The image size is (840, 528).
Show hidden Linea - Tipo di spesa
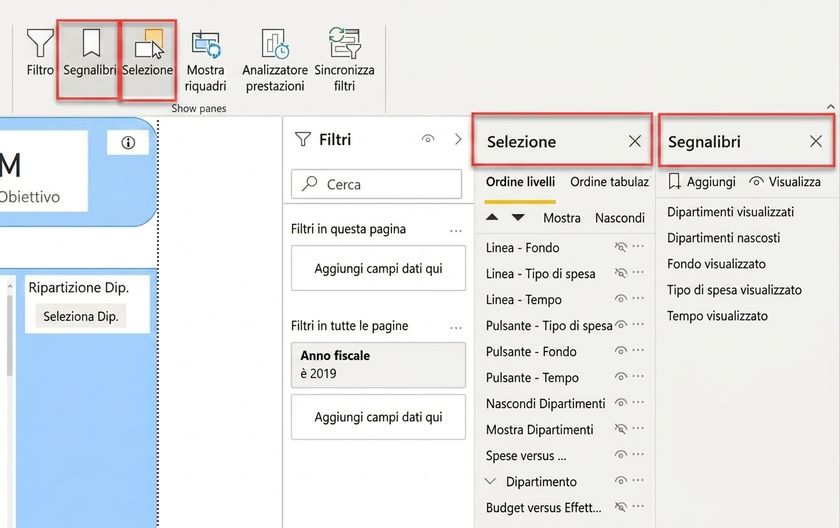coord(621,273)
